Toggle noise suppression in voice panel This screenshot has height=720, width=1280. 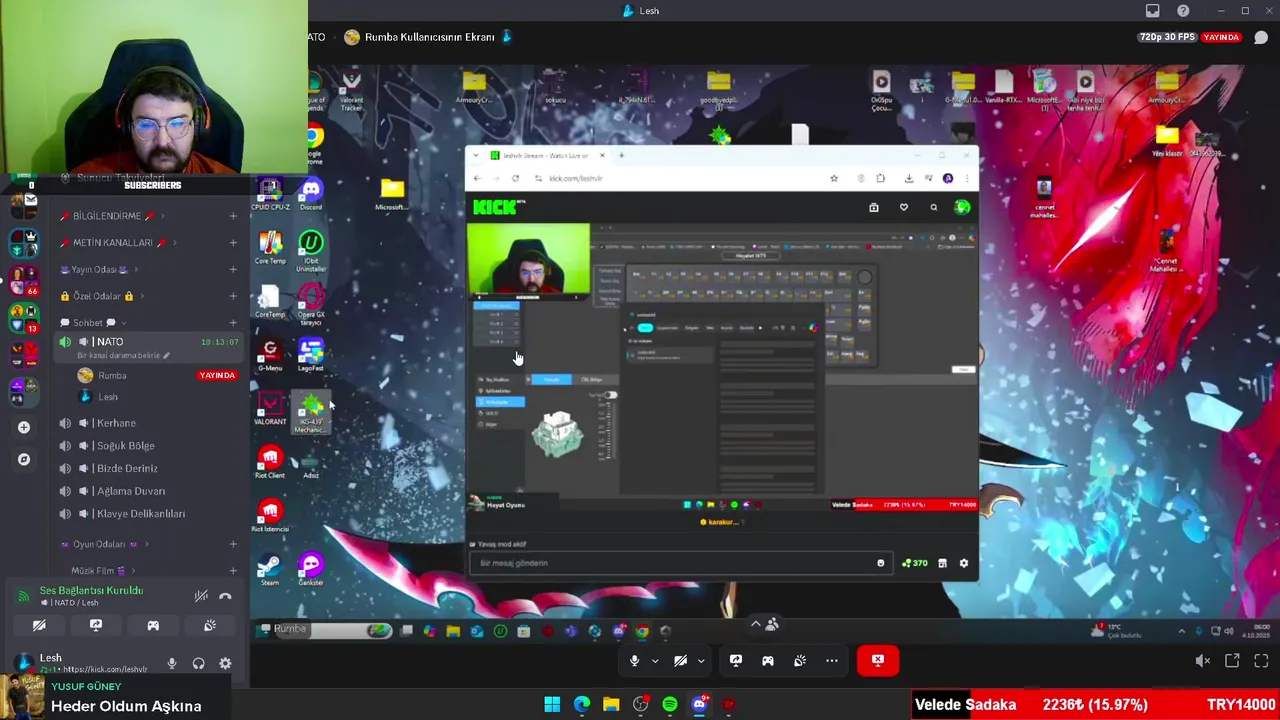201,596
